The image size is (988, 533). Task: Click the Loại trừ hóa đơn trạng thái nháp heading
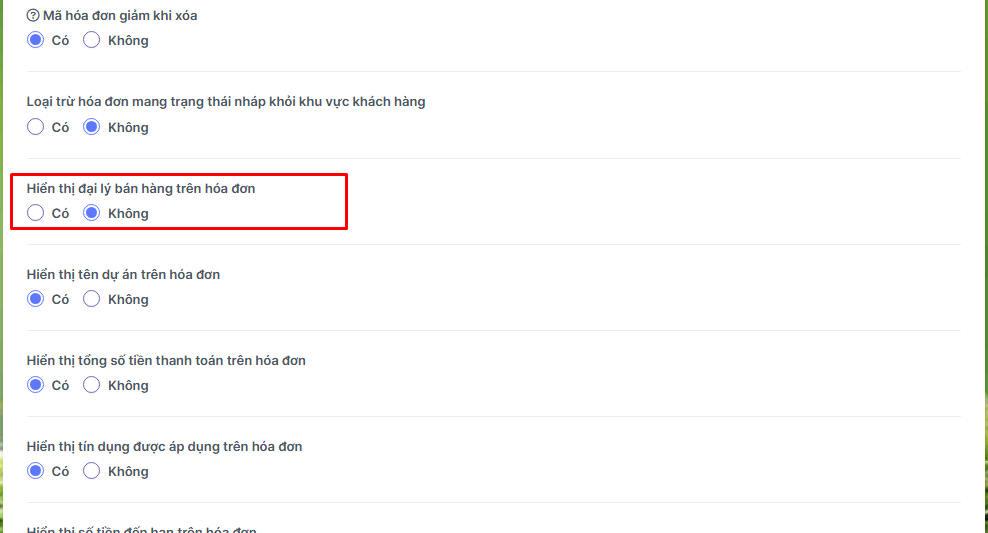point(226,102)
